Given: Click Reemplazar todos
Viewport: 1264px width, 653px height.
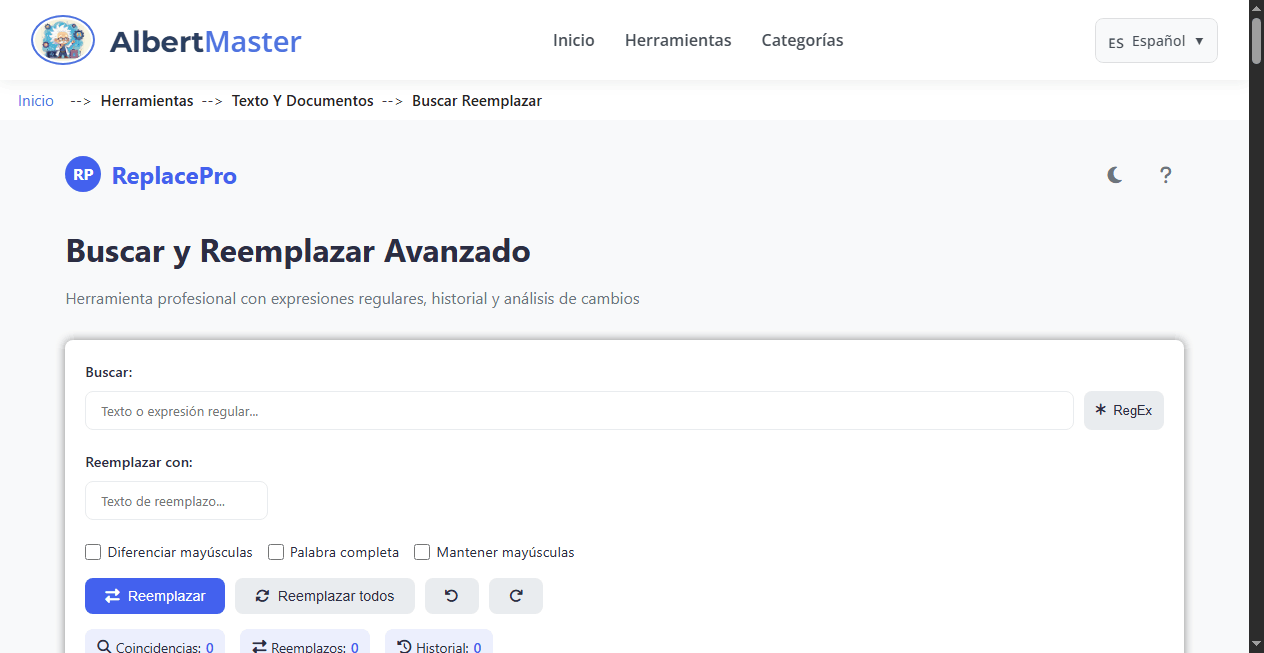Looking at the screenshot, I should [324, 595].
